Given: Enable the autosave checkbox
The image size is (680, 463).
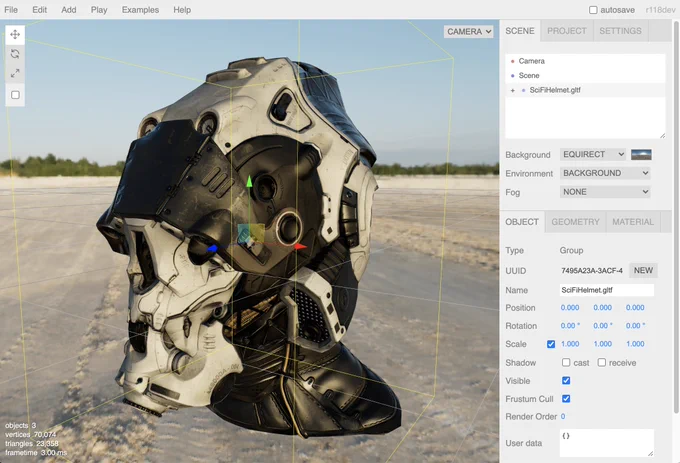Looking at the screenshot, I should point(593,10).
